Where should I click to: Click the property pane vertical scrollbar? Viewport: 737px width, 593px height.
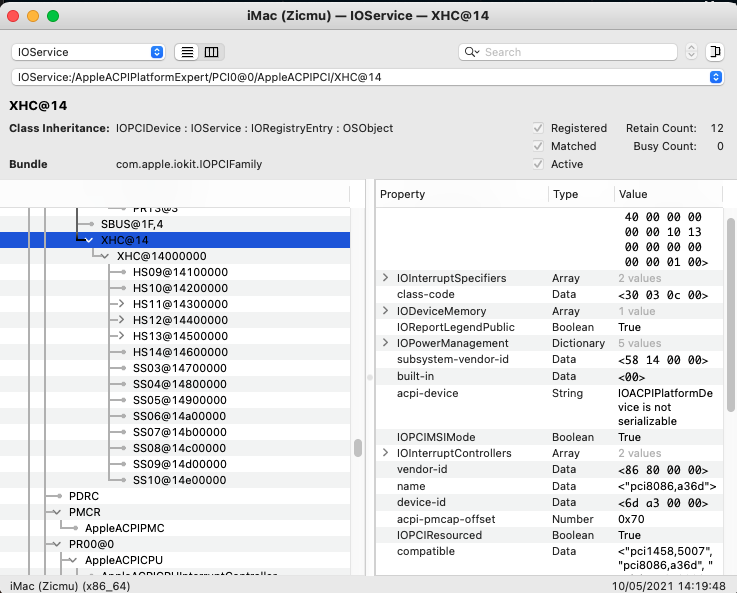click(731, 315)
